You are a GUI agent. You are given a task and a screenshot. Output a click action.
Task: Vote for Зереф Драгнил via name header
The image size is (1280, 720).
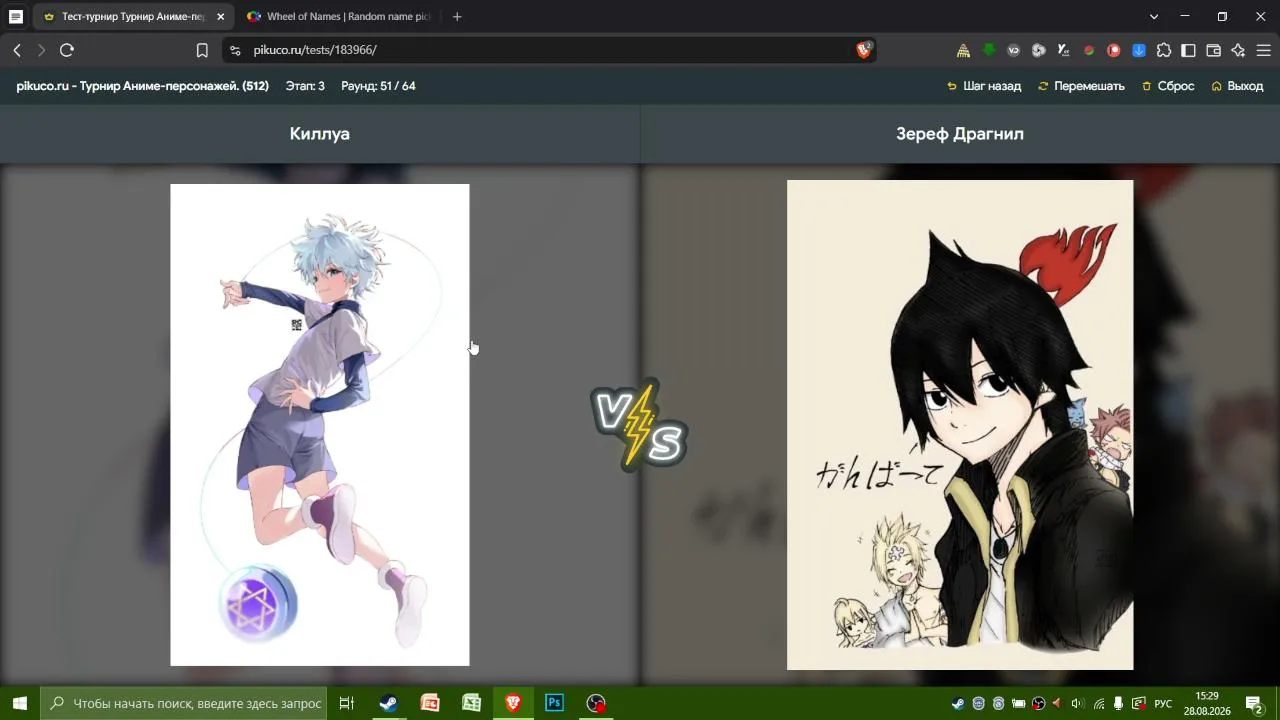960,134
